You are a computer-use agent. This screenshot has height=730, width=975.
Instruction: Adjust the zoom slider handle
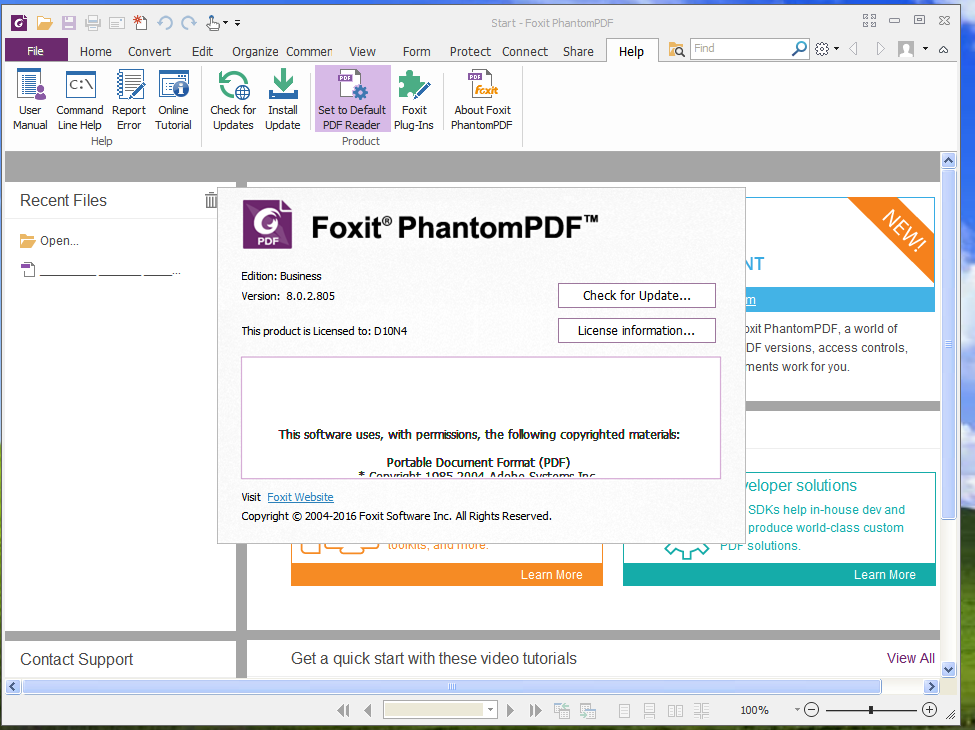[871, 709]
